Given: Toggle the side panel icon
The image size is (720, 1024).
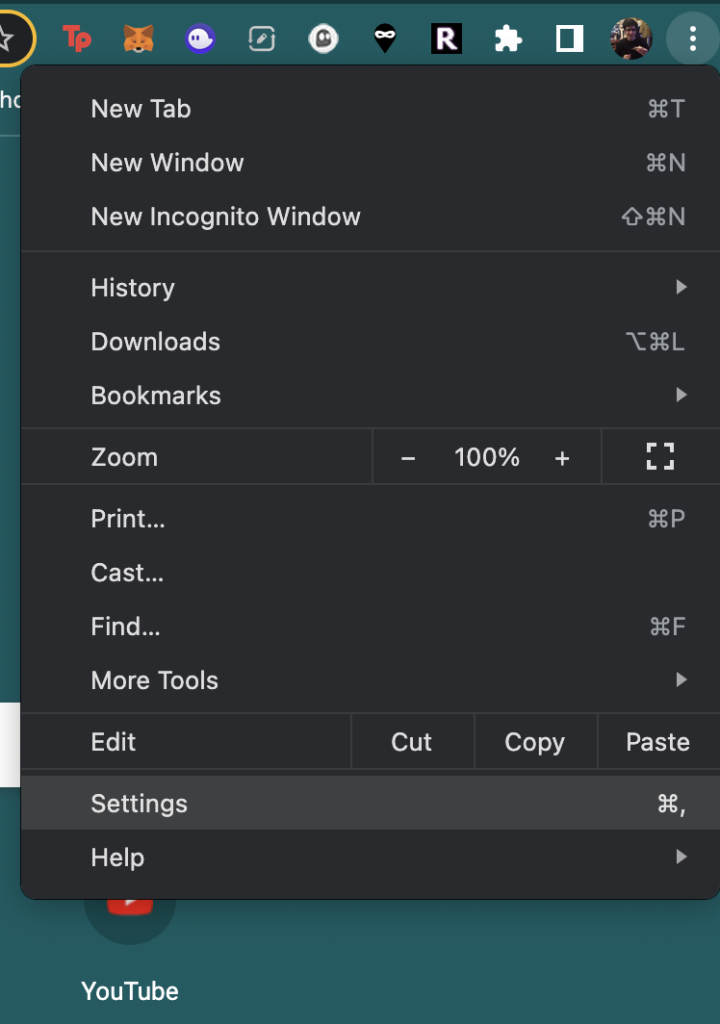Looking at the screenshot, I should click(570, 39).
